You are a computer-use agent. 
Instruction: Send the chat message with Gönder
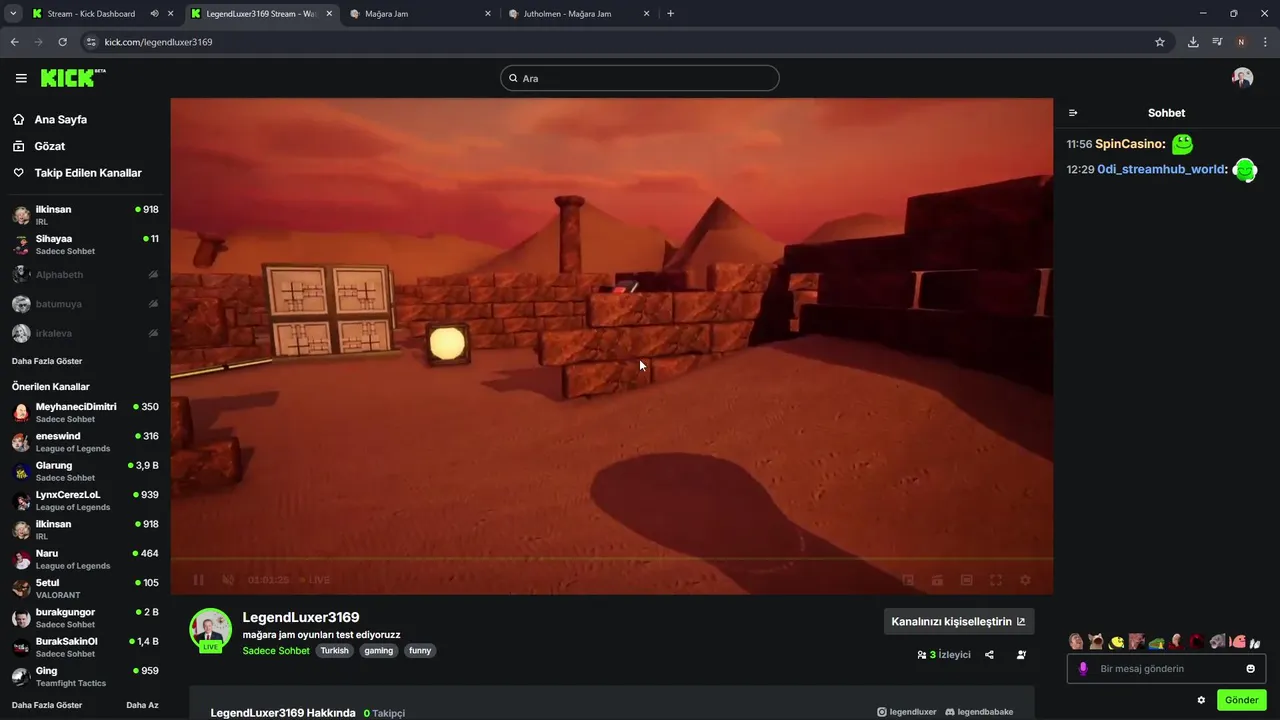(x=1242, y=700)
